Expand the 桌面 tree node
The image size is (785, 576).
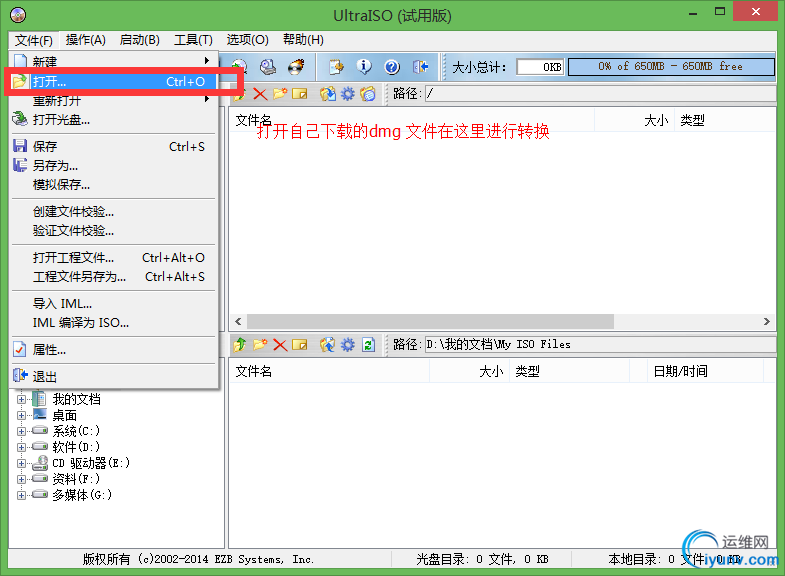click(21, 415)
